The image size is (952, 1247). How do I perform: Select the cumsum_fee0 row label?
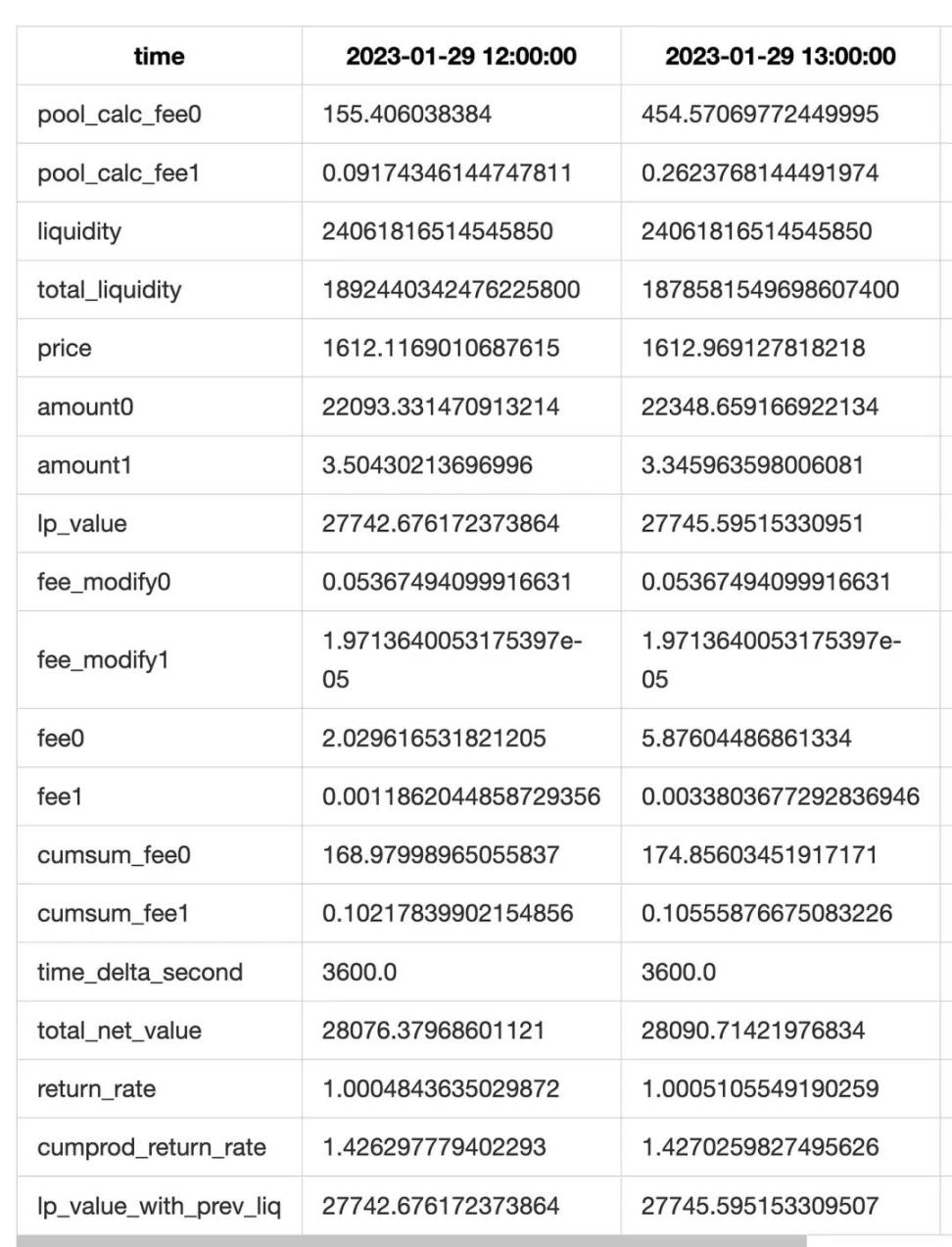tap(114, 855)
